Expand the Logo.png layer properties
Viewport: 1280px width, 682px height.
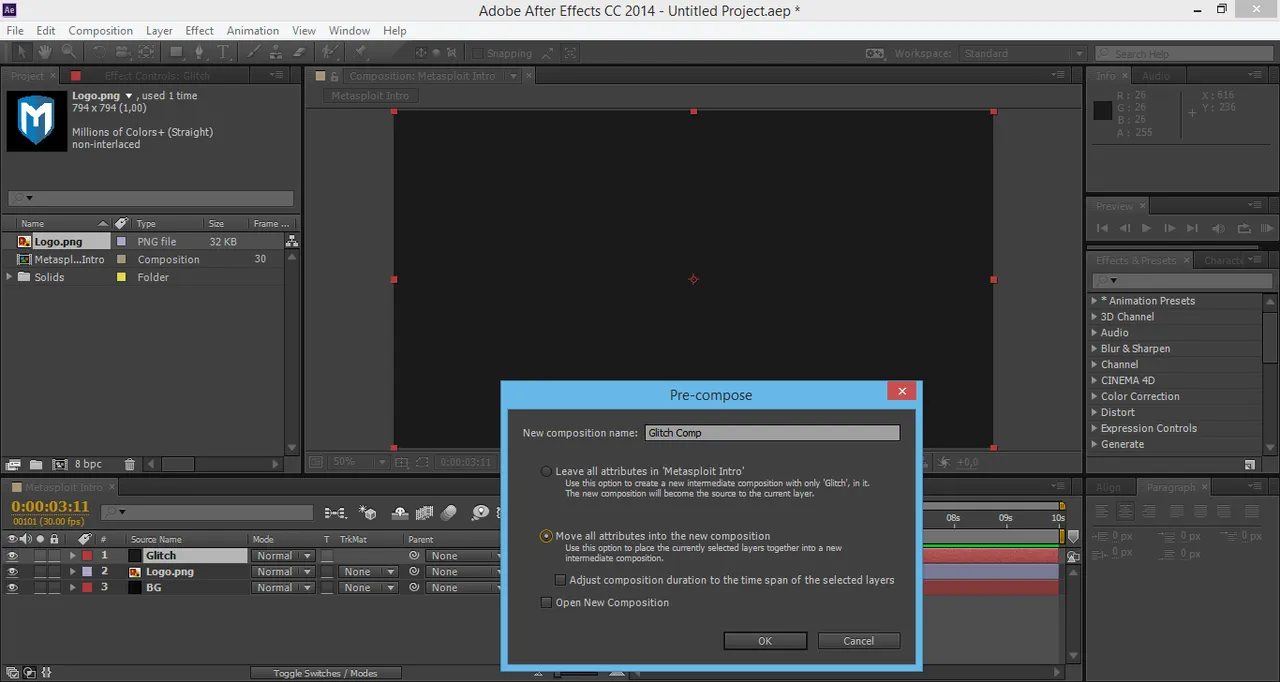[x=72, y=572]
